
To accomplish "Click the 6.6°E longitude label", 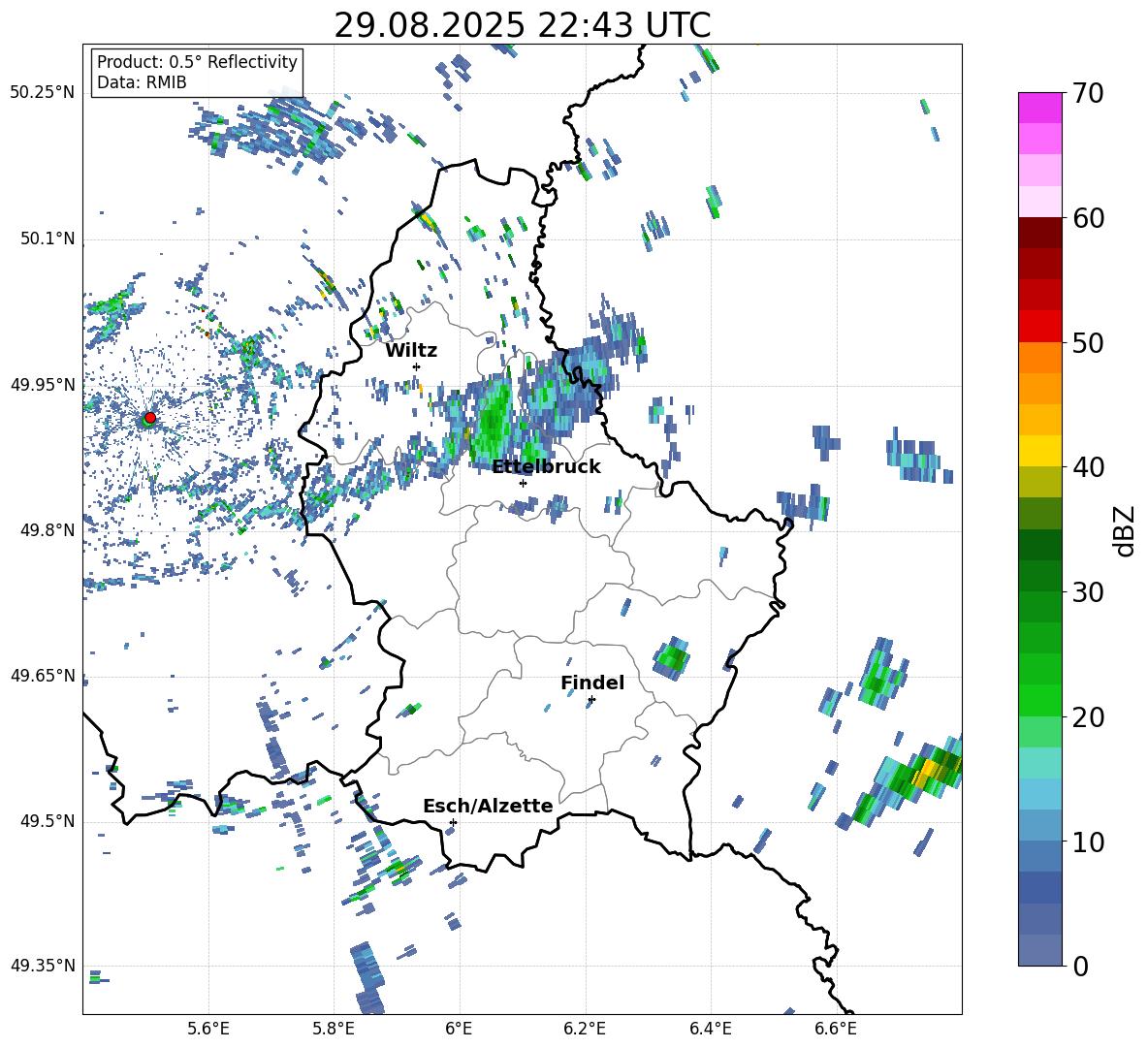I will point(836,1029).
